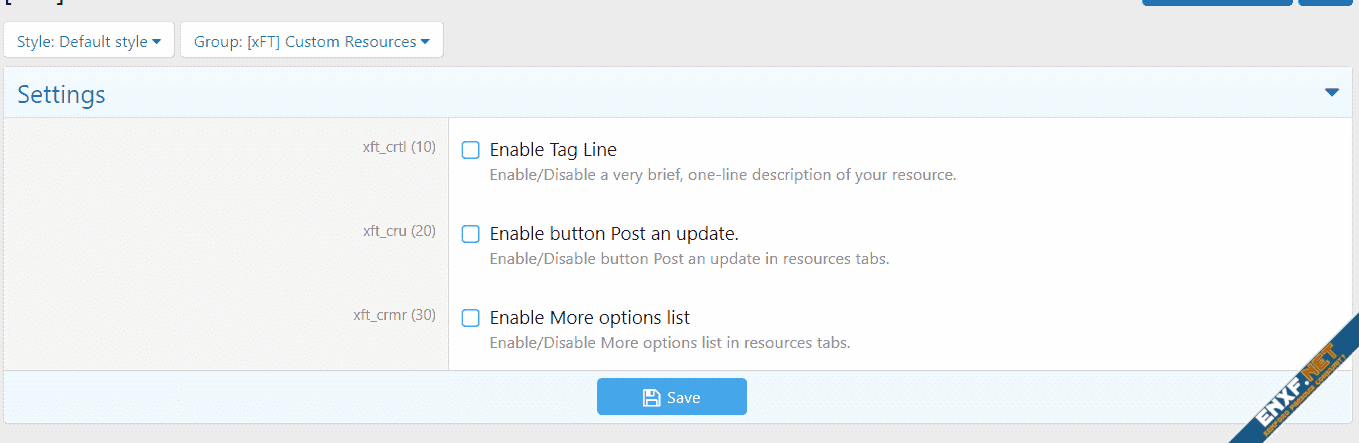The image size is (1359, 443).
Task: Click the floppy disk icon on Save
Action: 651,397
